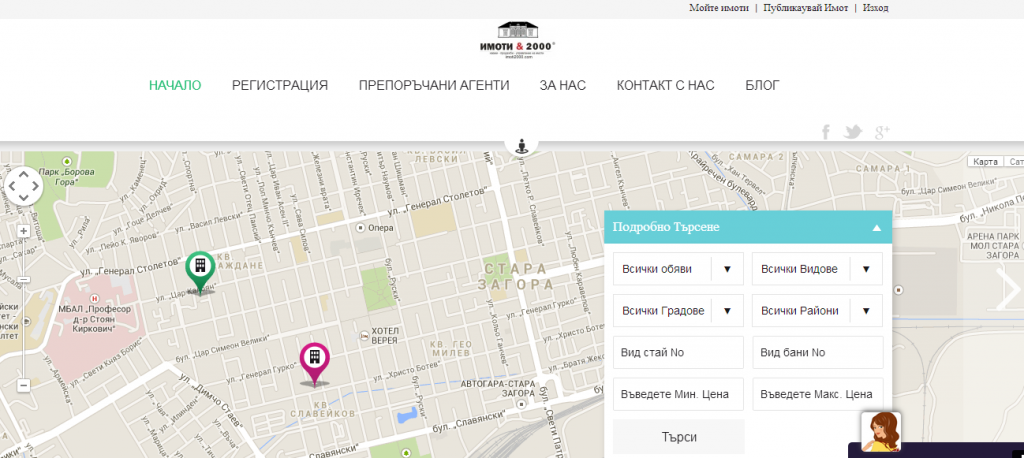Open the Google Plus icon
The width and height of the screenshot is (1024, 458).
click(x=882, y=133)
